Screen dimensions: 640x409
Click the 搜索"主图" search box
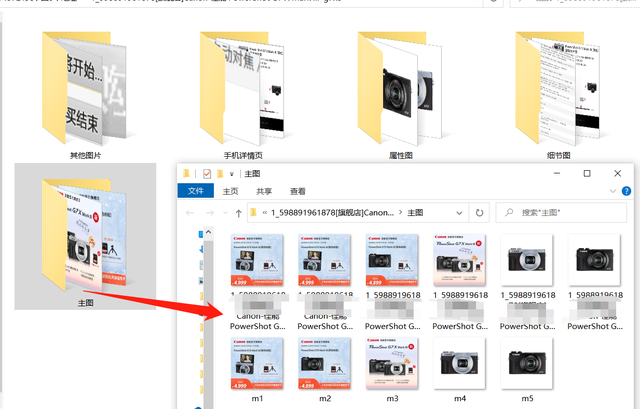click(560, 213)
